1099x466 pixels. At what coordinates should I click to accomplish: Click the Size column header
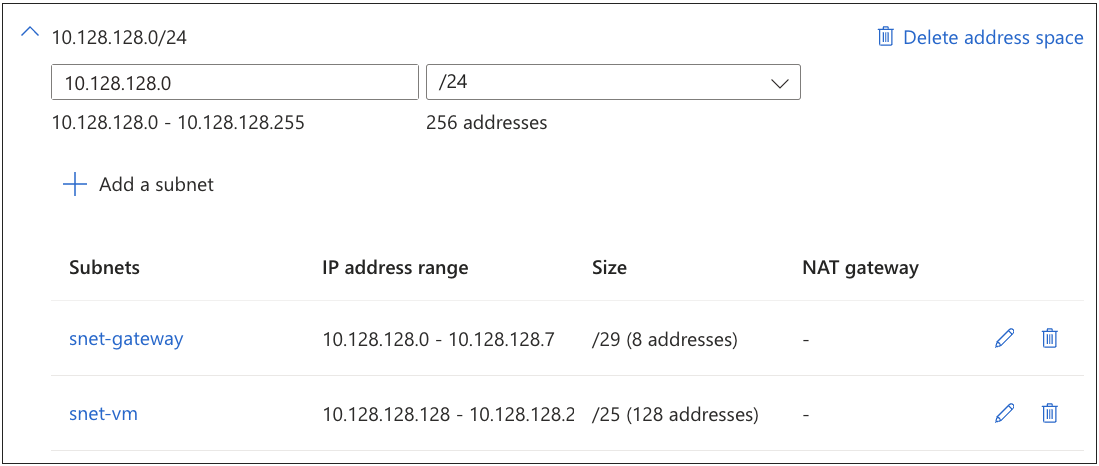pos(609,268)
